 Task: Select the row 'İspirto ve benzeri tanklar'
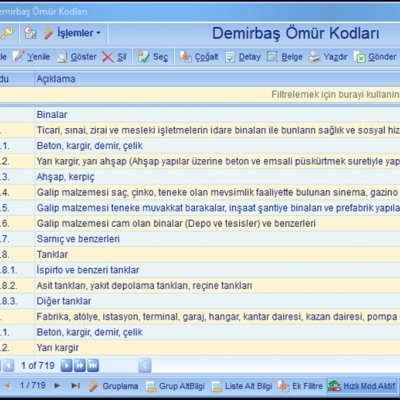[x=200, y=270]
